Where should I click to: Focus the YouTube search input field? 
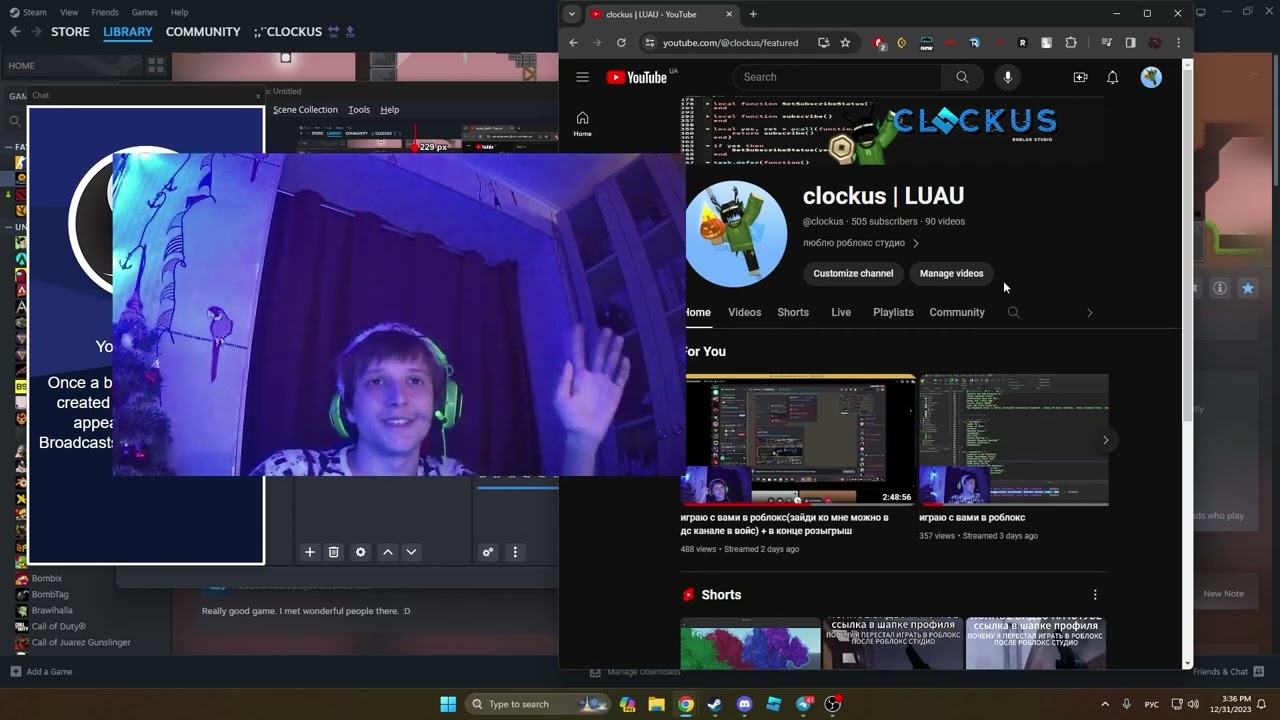click(837, 77)
